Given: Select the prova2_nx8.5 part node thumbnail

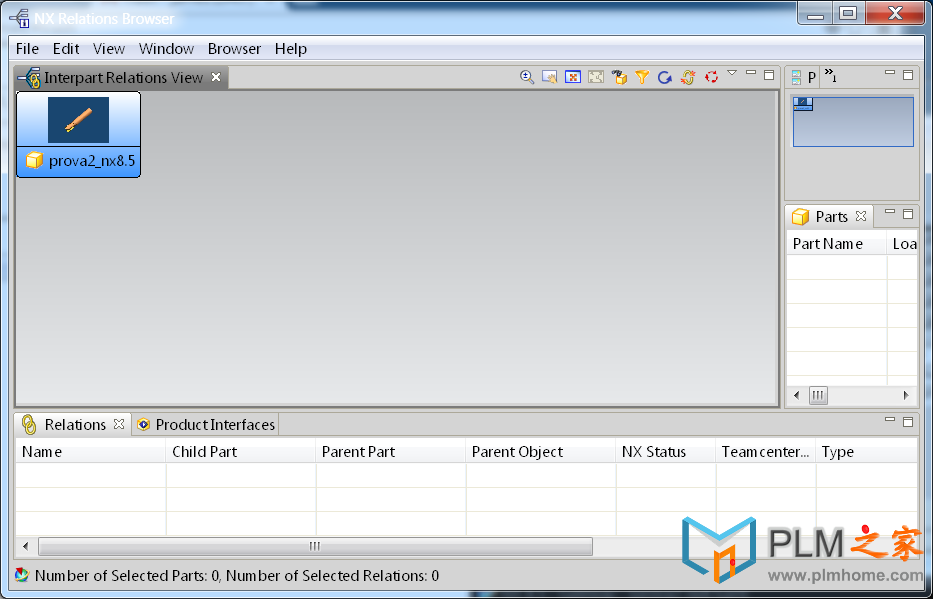Looking at the screenshot, I should 79,120.
